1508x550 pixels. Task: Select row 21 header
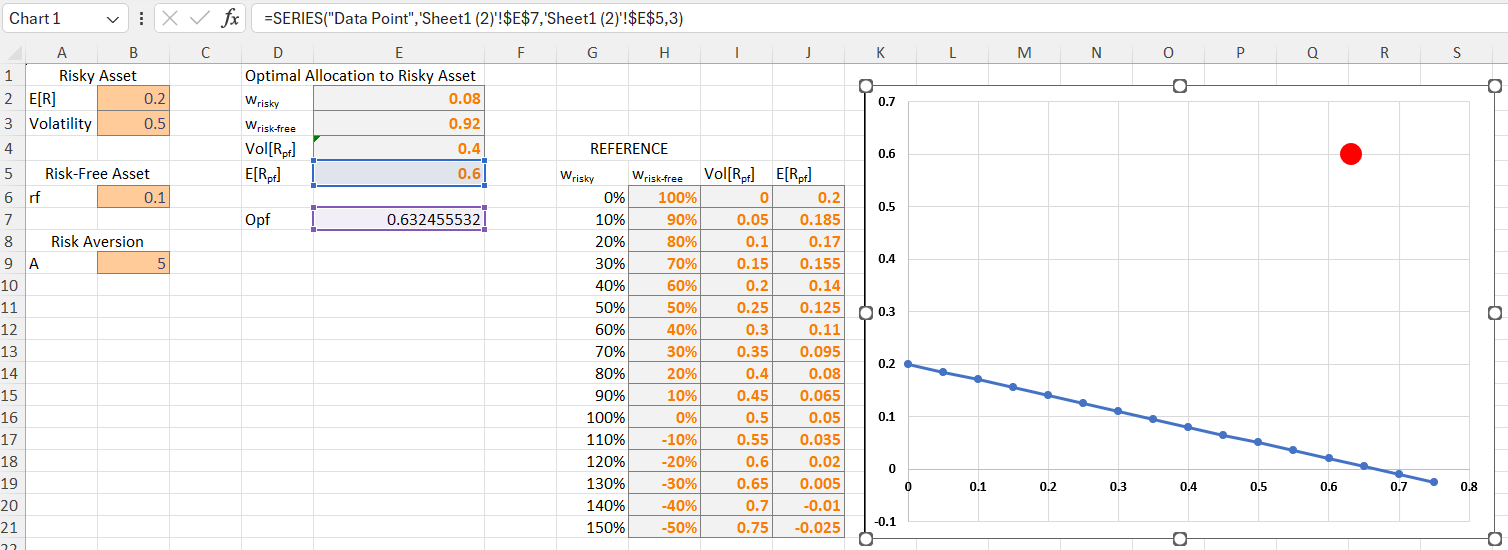11,527
